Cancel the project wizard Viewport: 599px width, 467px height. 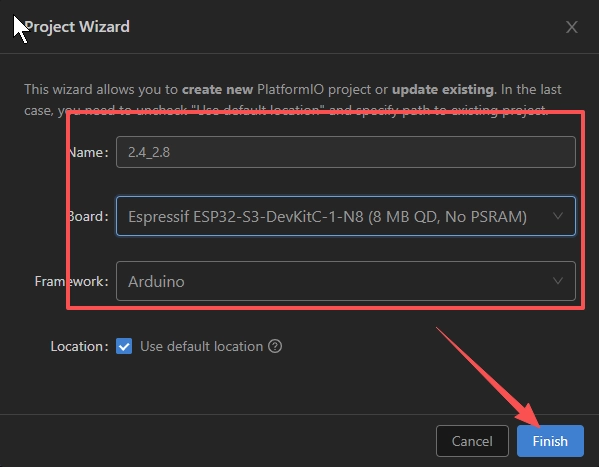[x=472, y=441]
